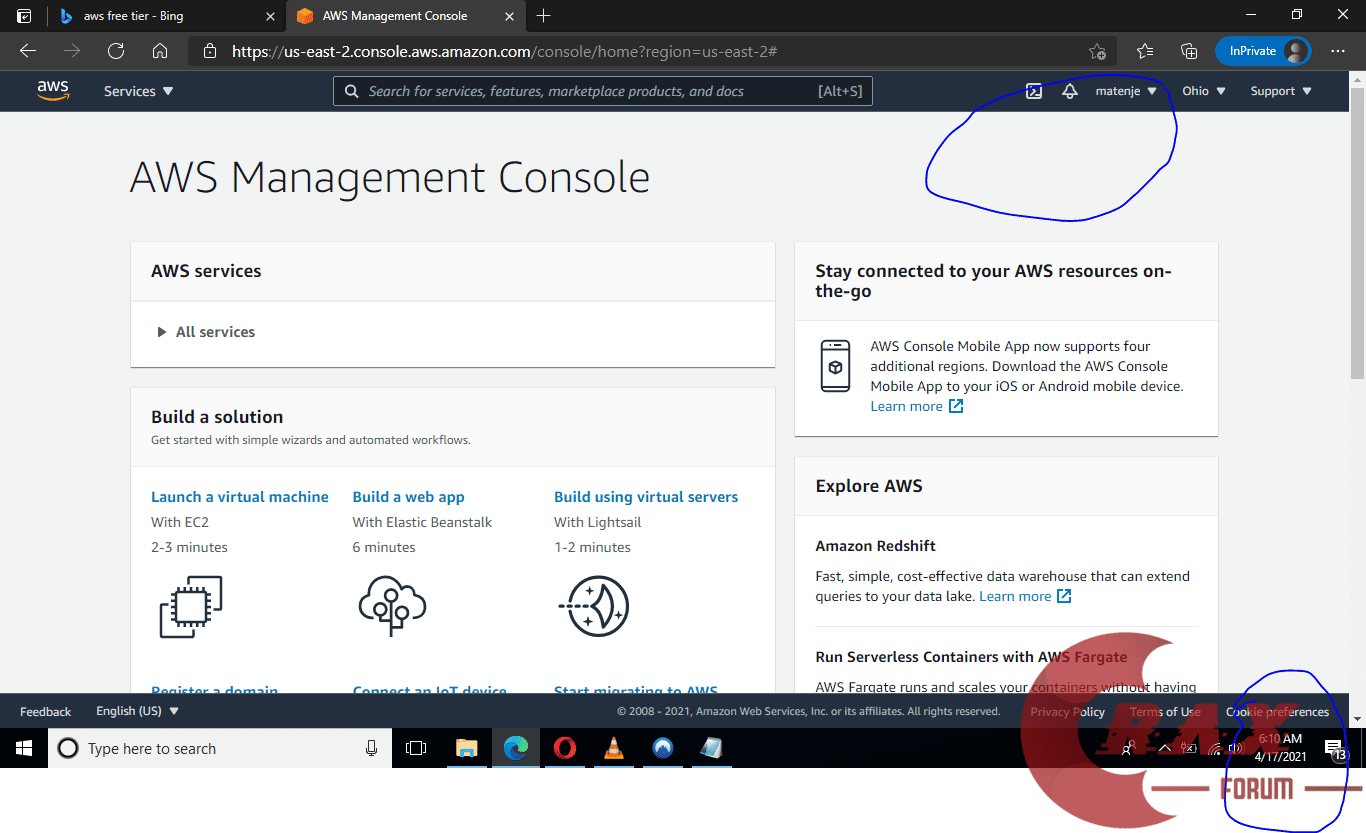Open Opera browser from the taskbar
Viewport: 1366px width, 833px height.
click(x=565, y=748)
